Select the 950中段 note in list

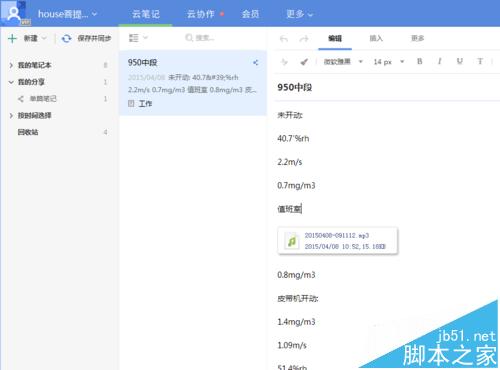[x=193, y=83]
